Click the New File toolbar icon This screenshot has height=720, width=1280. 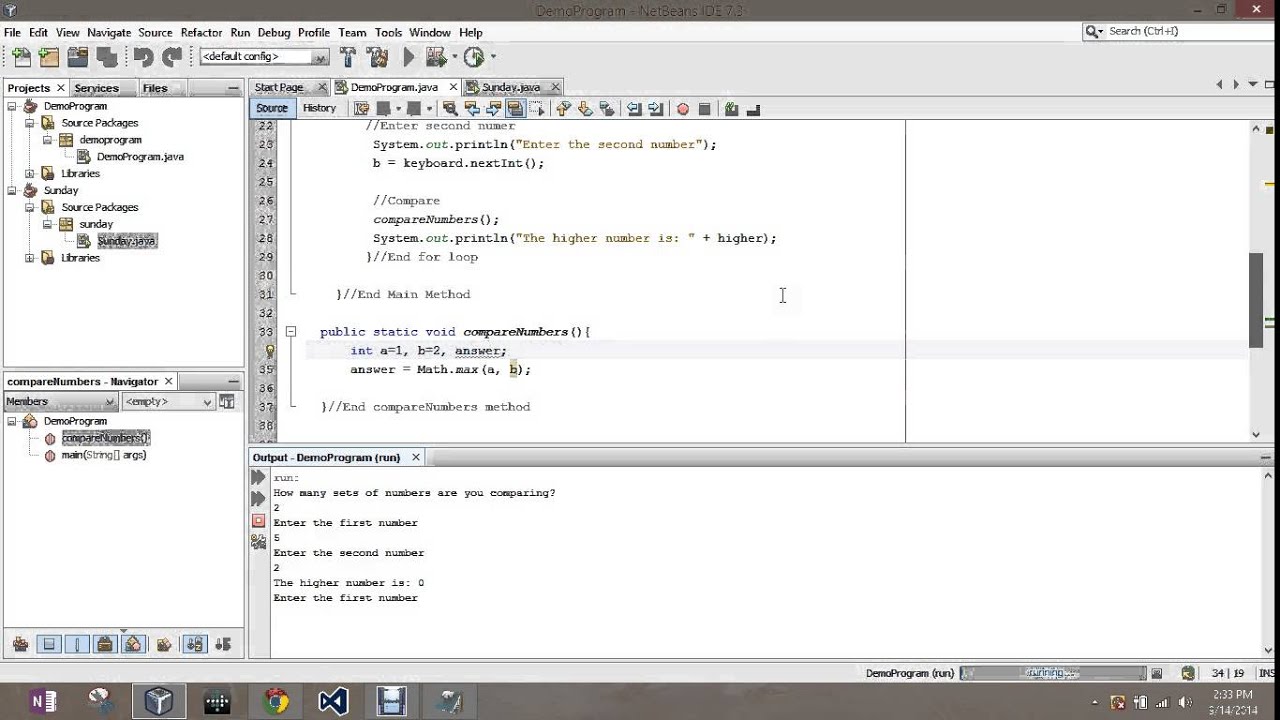click(x=21, y=57)
